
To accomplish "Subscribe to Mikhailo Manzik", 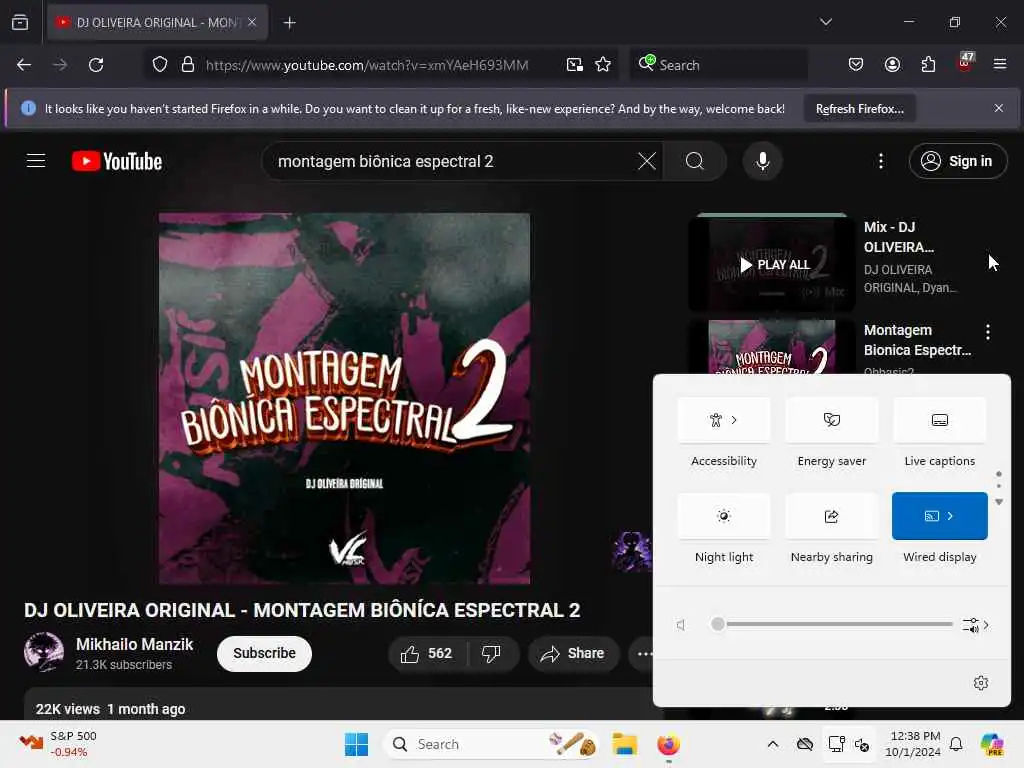I will tap(264, 653).
